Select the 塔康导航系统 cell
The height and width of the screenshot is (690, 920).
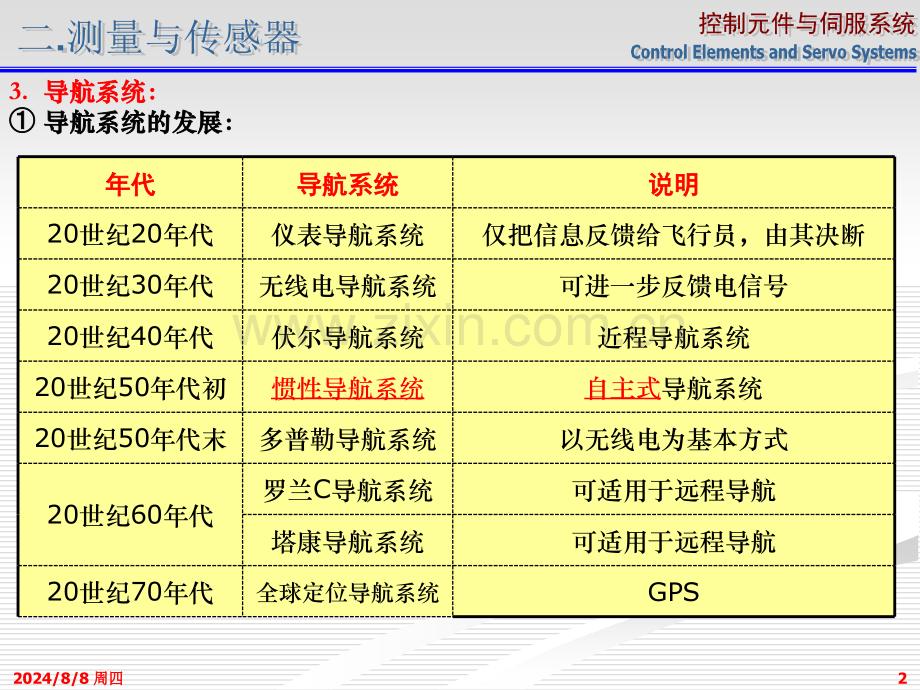click(x=347, y=541)
